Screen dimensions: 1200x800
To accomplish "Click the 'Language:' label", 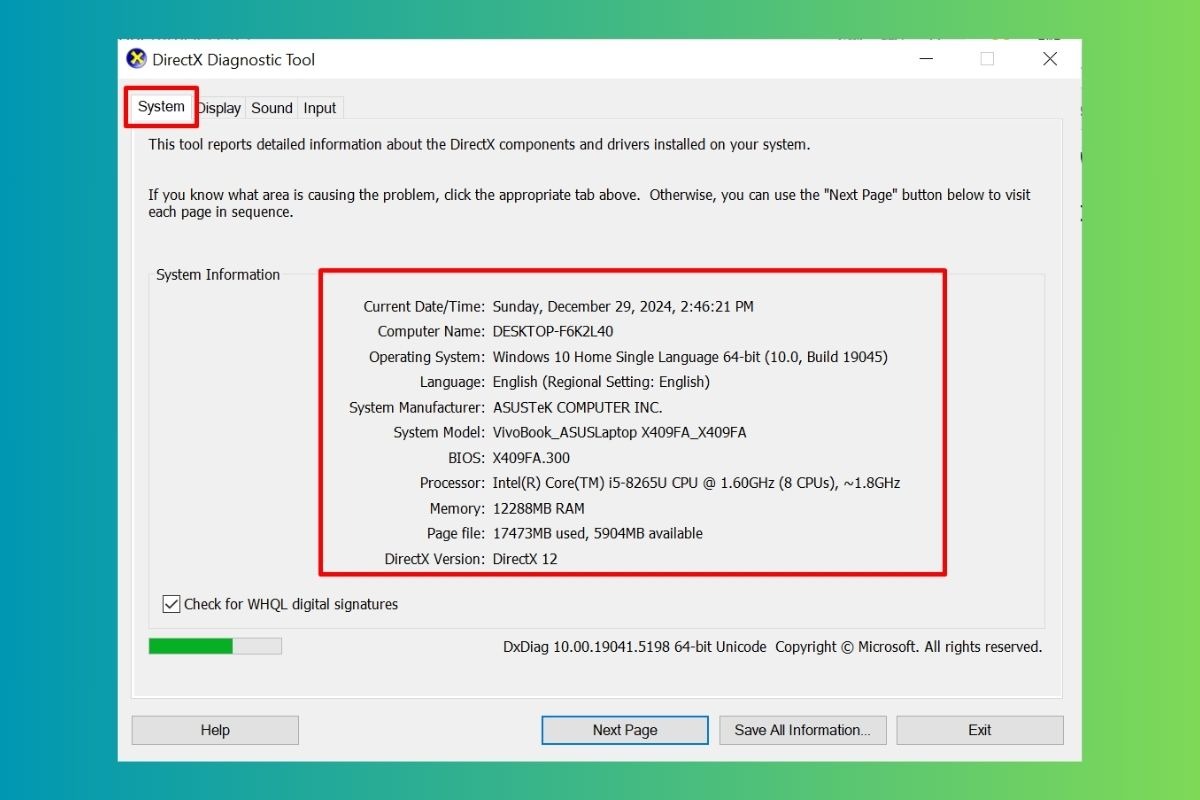I will tap(453, 382).
